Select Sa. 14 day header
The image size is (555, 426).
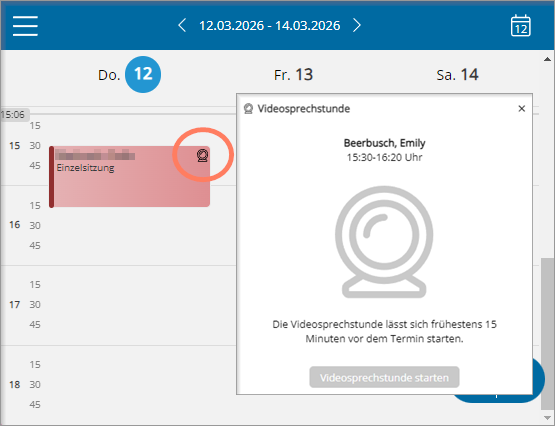457,75
